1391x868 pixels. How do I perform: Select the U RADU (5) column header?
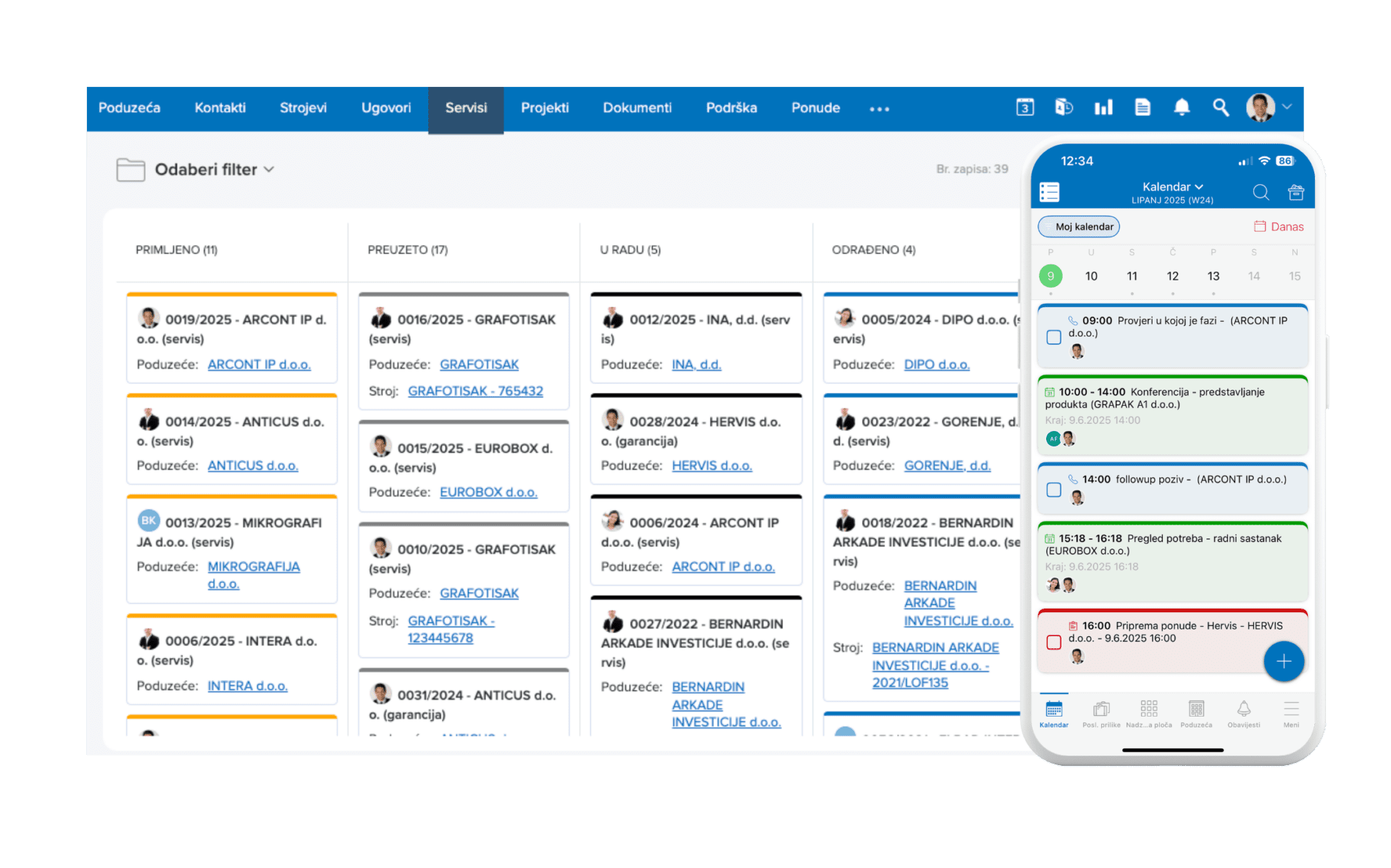point(630,250)
